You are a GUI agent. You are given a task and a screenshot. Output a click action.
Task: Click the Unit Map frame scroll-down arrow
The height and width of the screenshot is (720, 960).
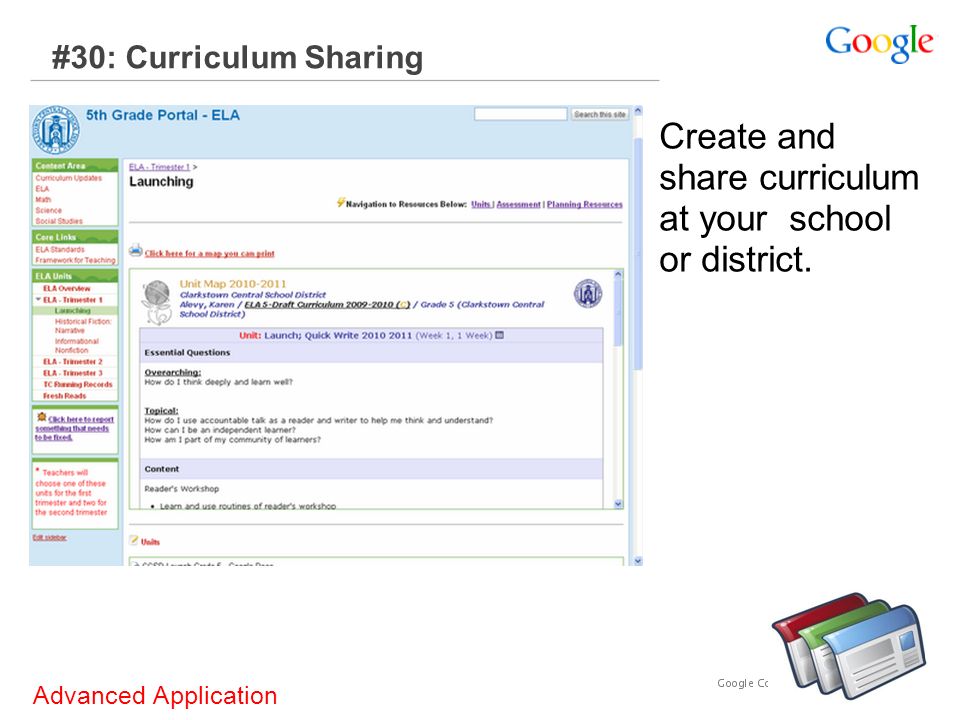coord(618,504)
